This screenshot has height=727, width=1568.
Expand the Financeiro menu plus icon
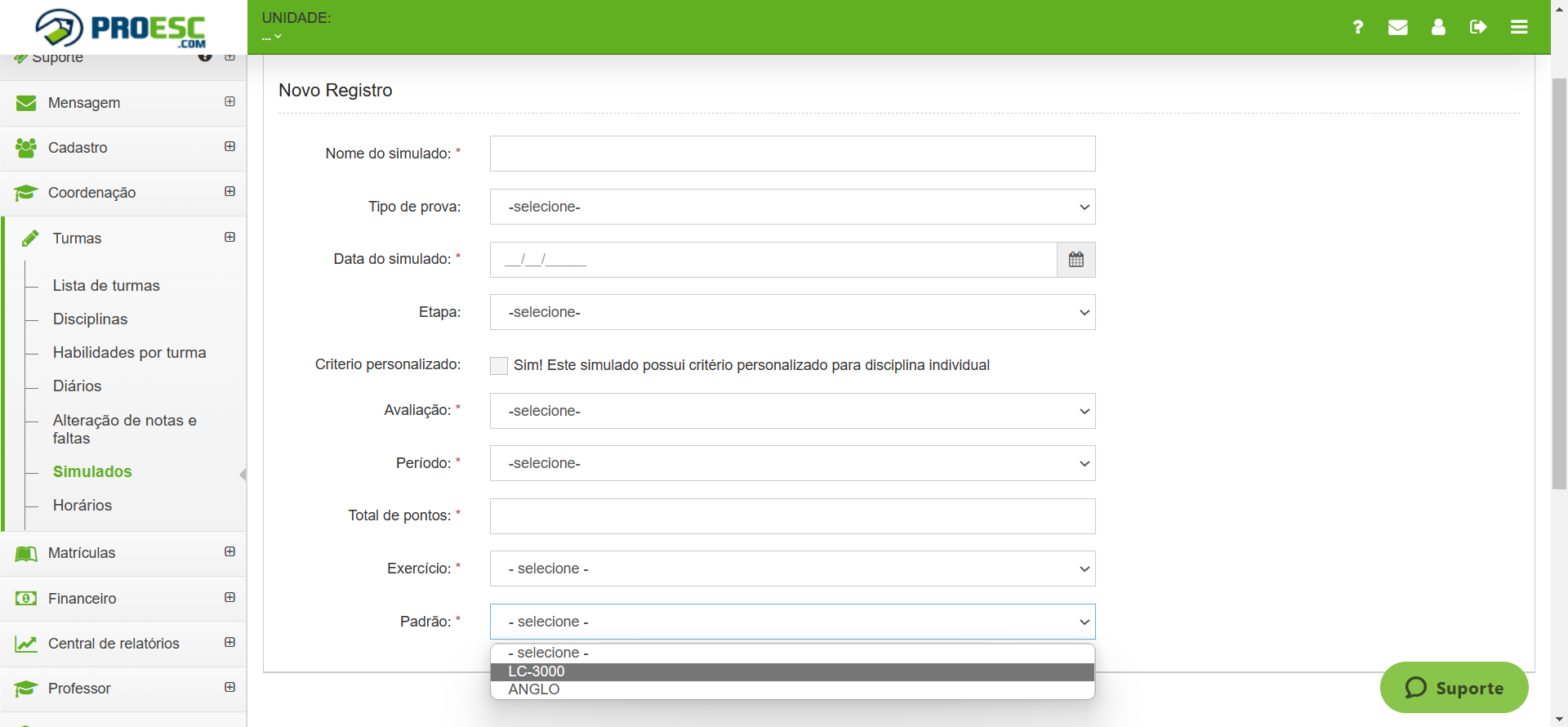click(x=229, y=597)
